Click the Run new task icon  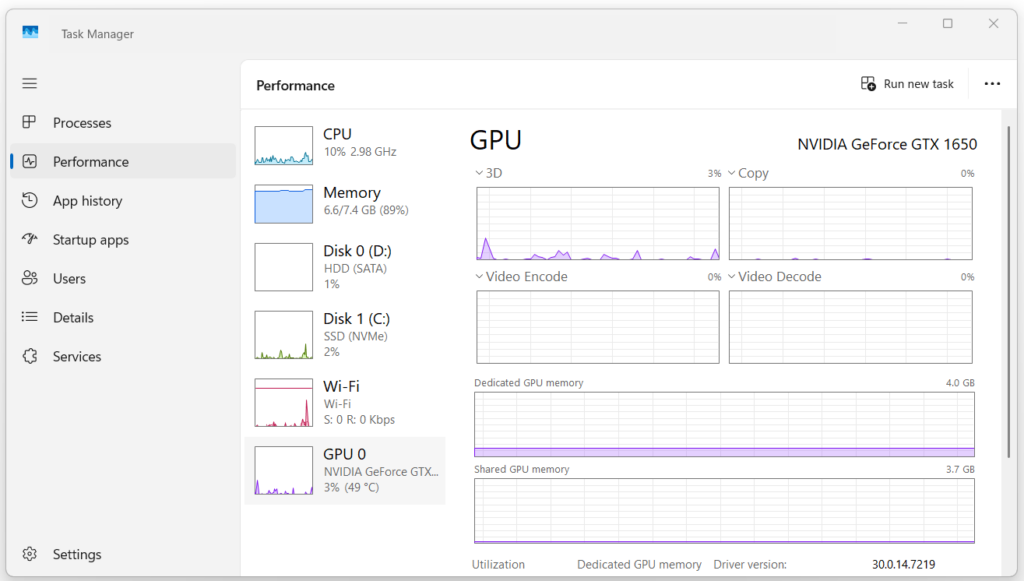868,84
